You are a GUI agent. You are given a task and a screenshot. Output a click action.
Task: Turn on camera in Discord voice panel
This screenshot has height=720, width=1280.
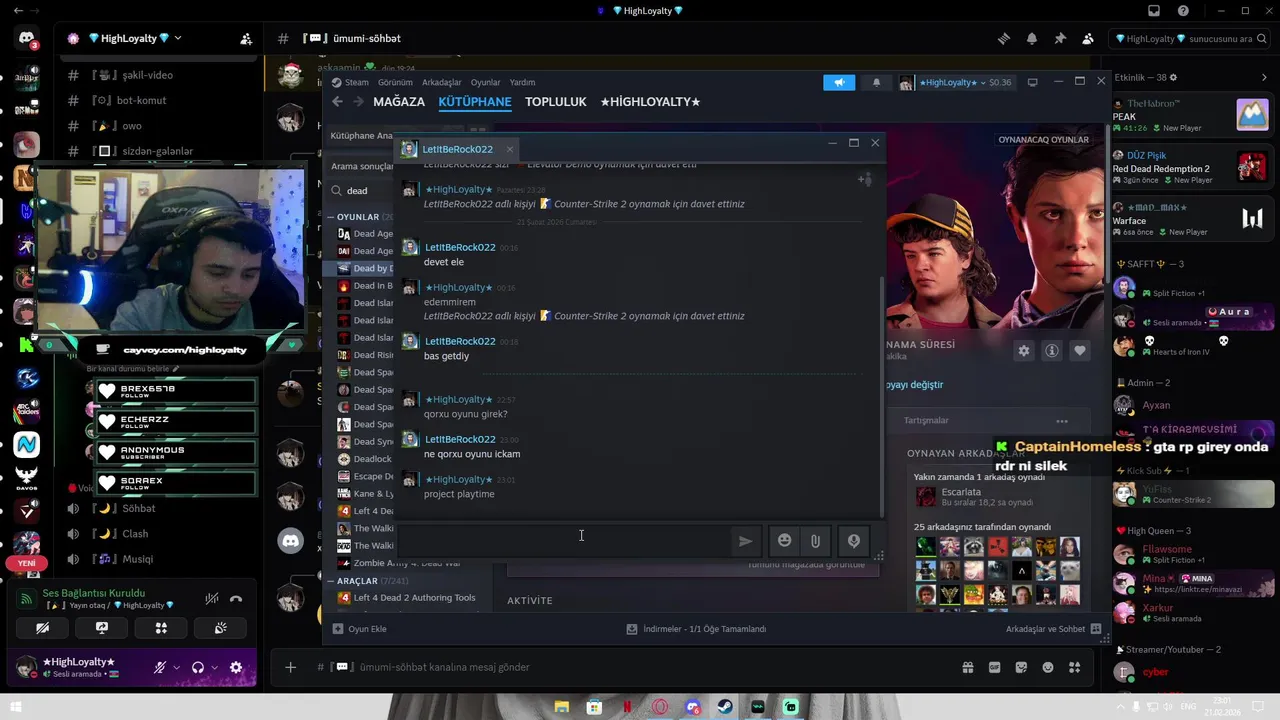click(x=42, y=628)
